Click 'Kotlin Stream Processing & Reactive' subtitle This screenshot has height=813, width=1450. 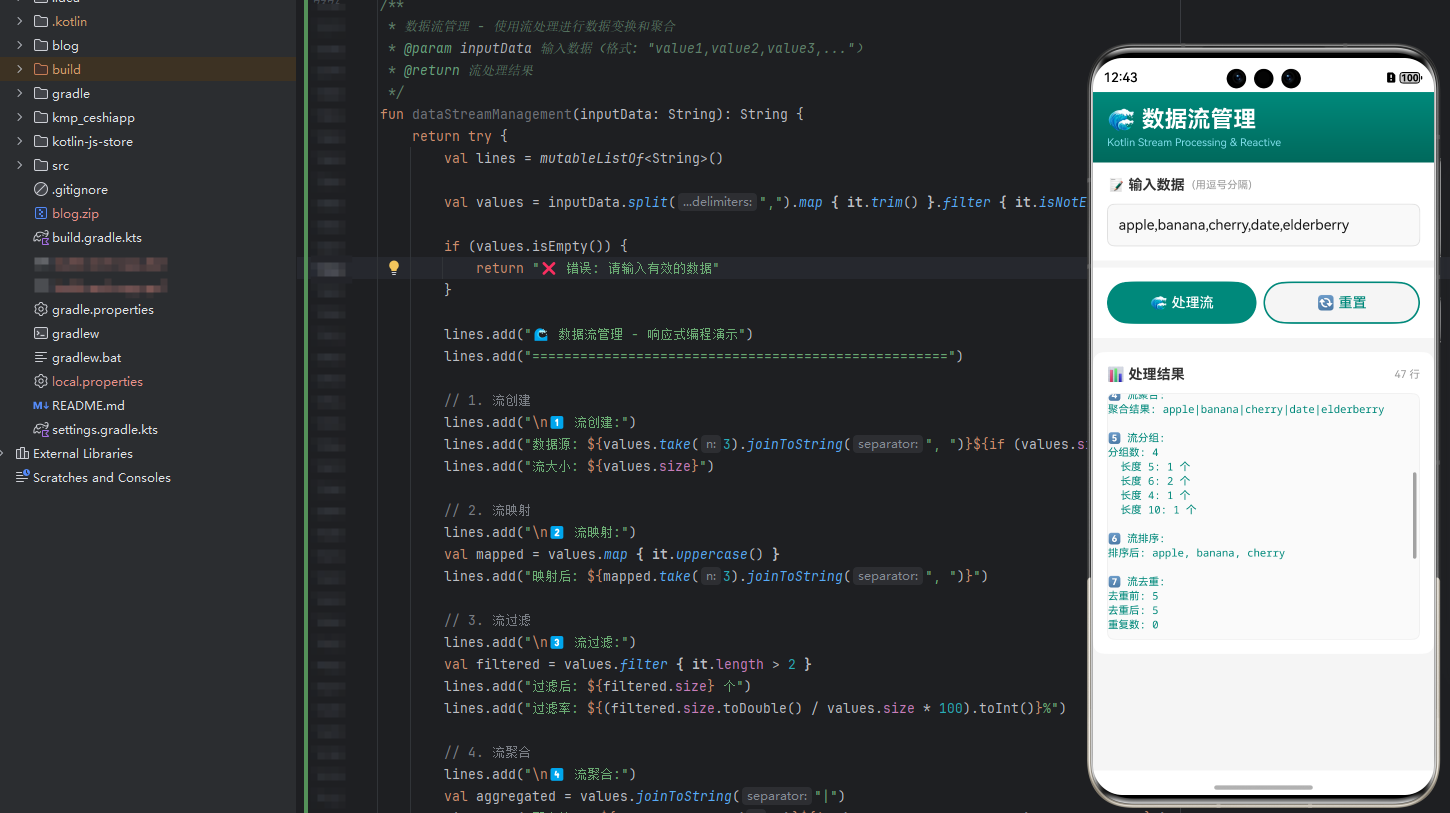point(1194,142)
